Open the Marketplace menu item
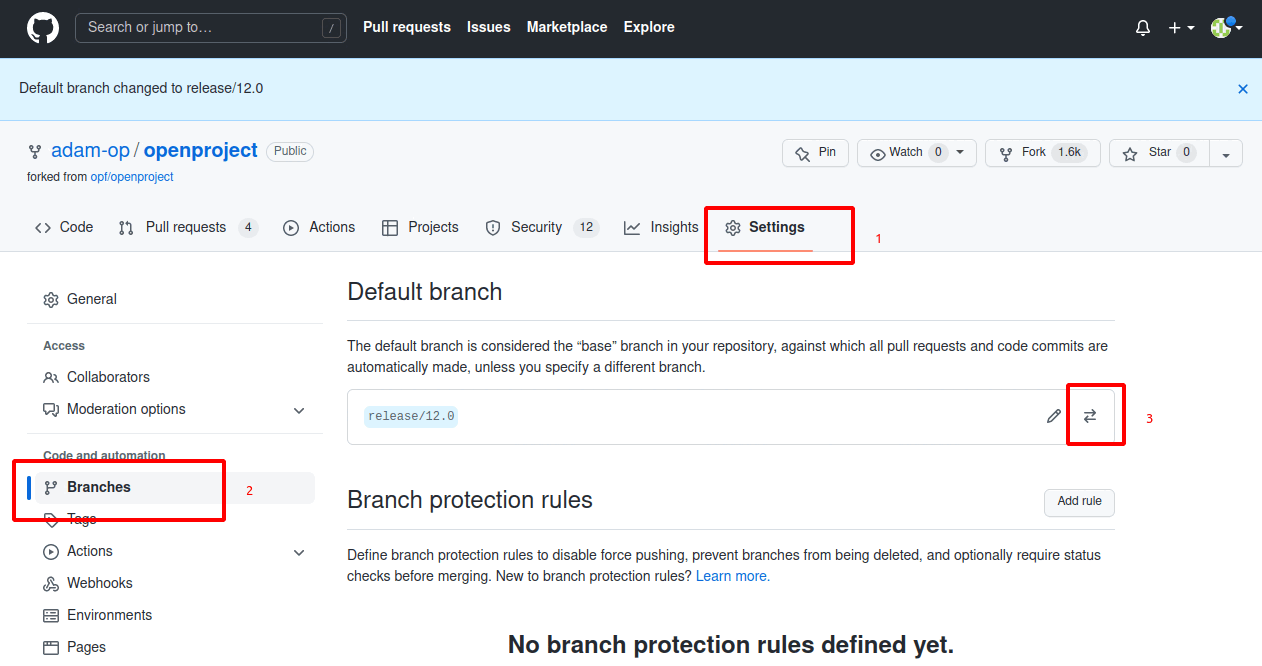This screenshot has height=666, width=1262. 566,27
